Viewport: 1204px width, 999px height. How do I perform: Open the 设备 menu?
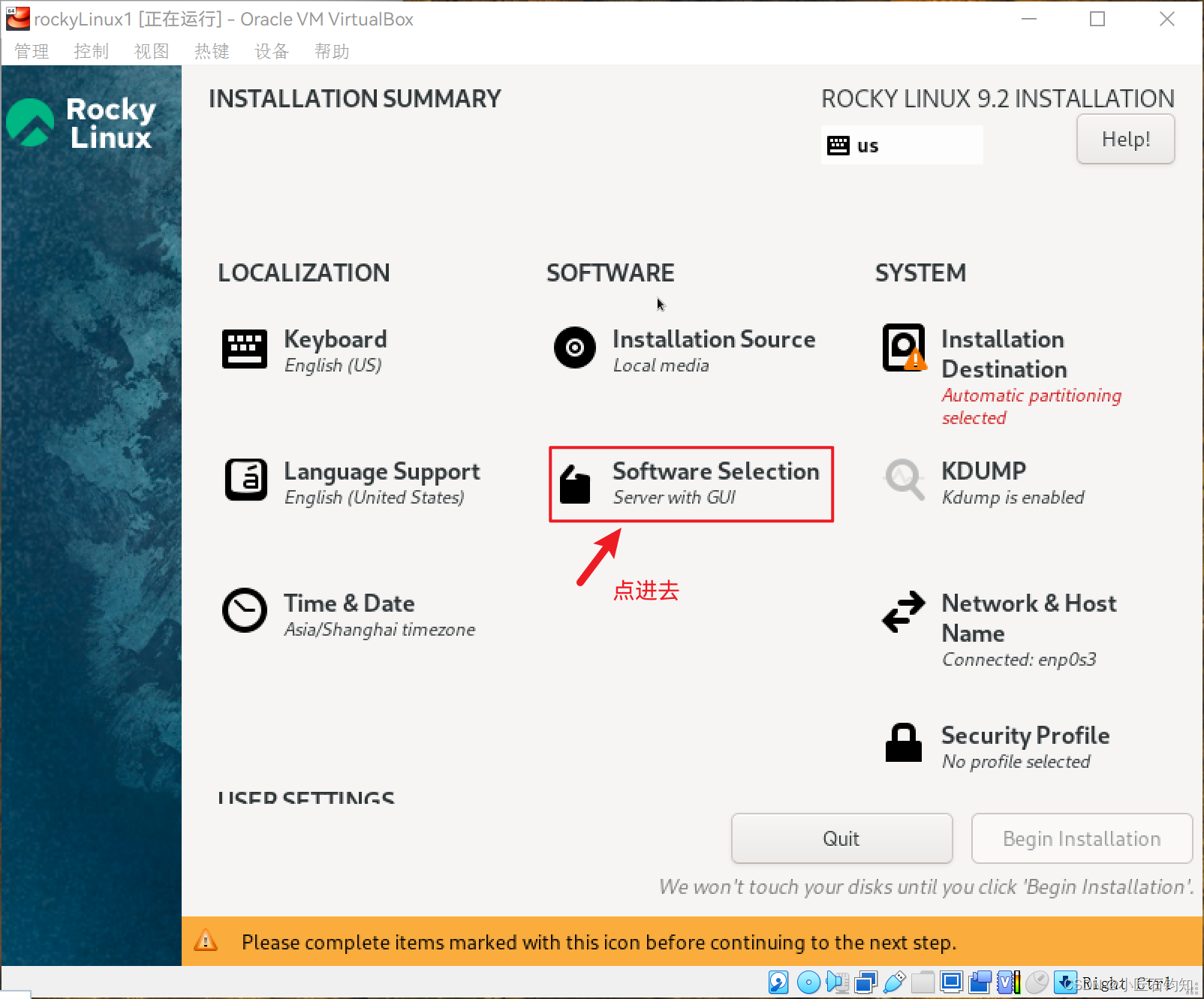click(272, 51)
